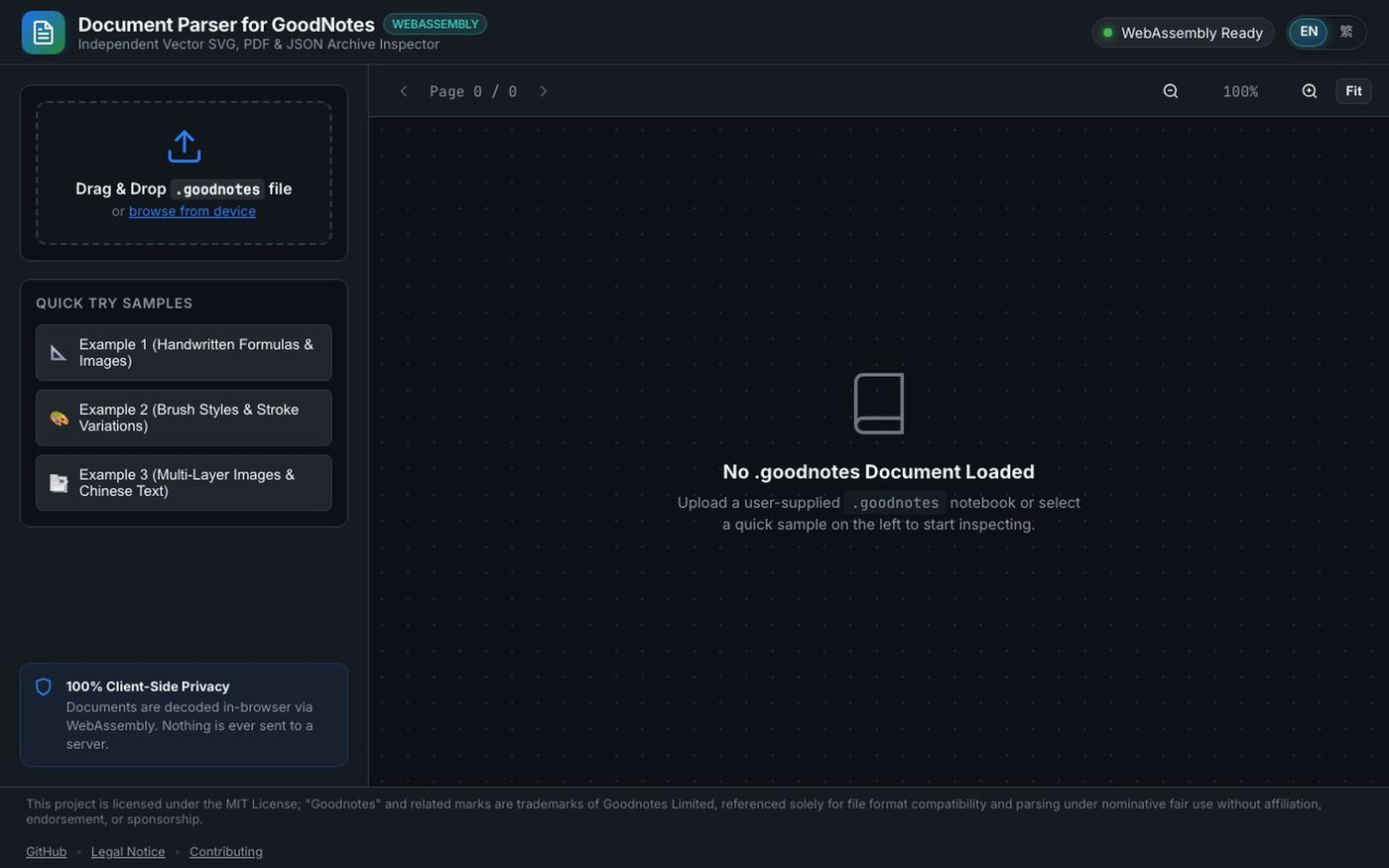Click the 100% Client-Side Privacy heading
This screenshot has height=868, width=1389.
148,686
